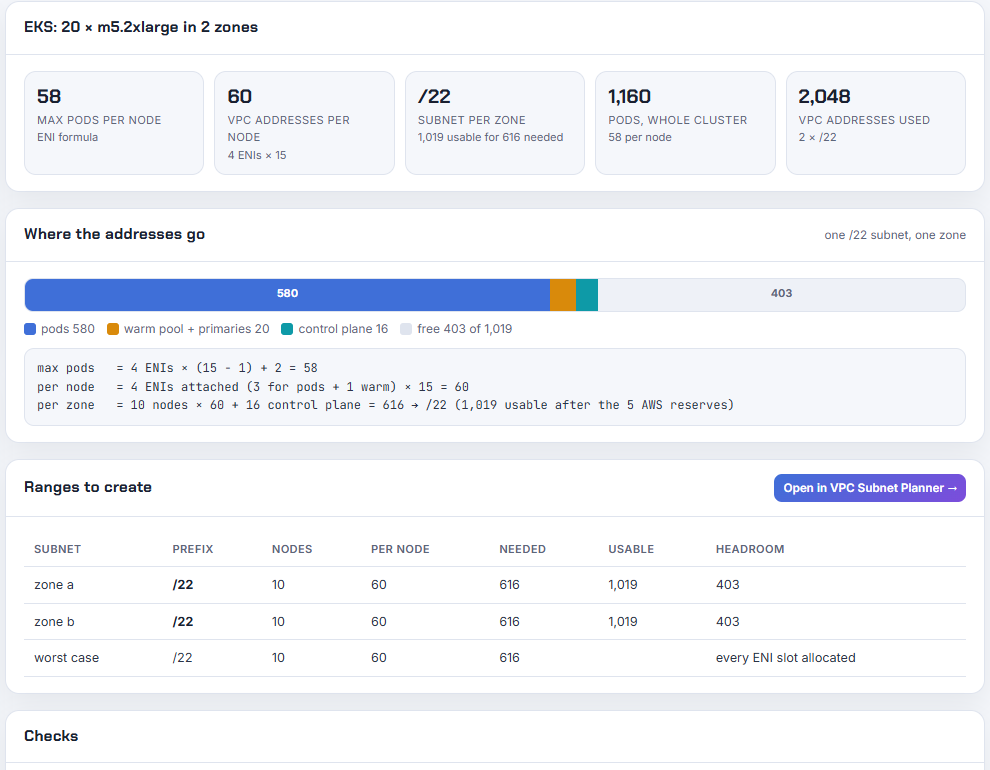The width and height of the screenshot is (990, 770).
Task: Click the PER NODE column header
Action: 400,549
